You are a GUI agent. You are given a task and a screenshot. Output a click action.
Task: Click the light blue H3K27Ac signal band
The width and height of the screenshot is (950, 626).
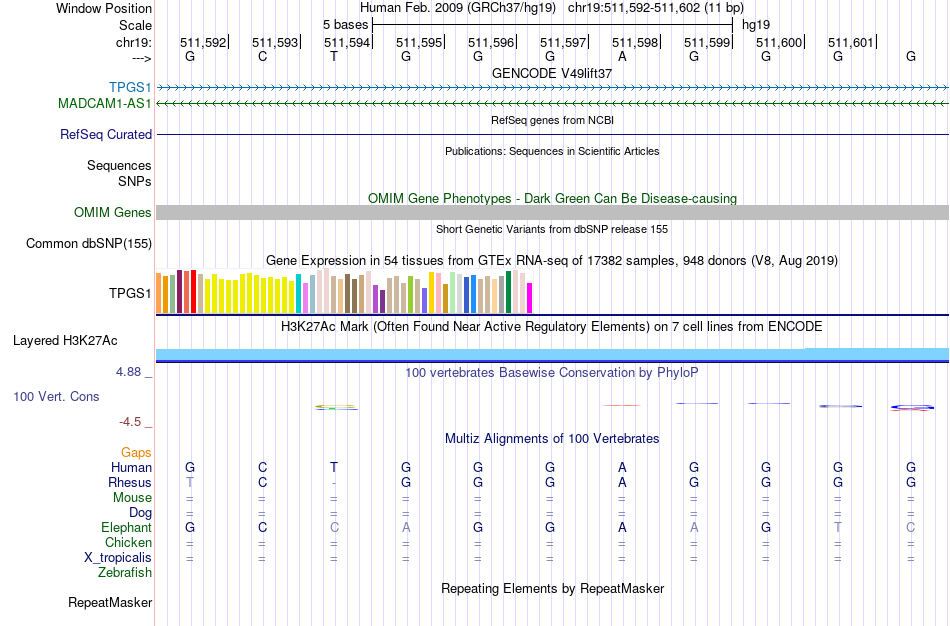(552, 355)
